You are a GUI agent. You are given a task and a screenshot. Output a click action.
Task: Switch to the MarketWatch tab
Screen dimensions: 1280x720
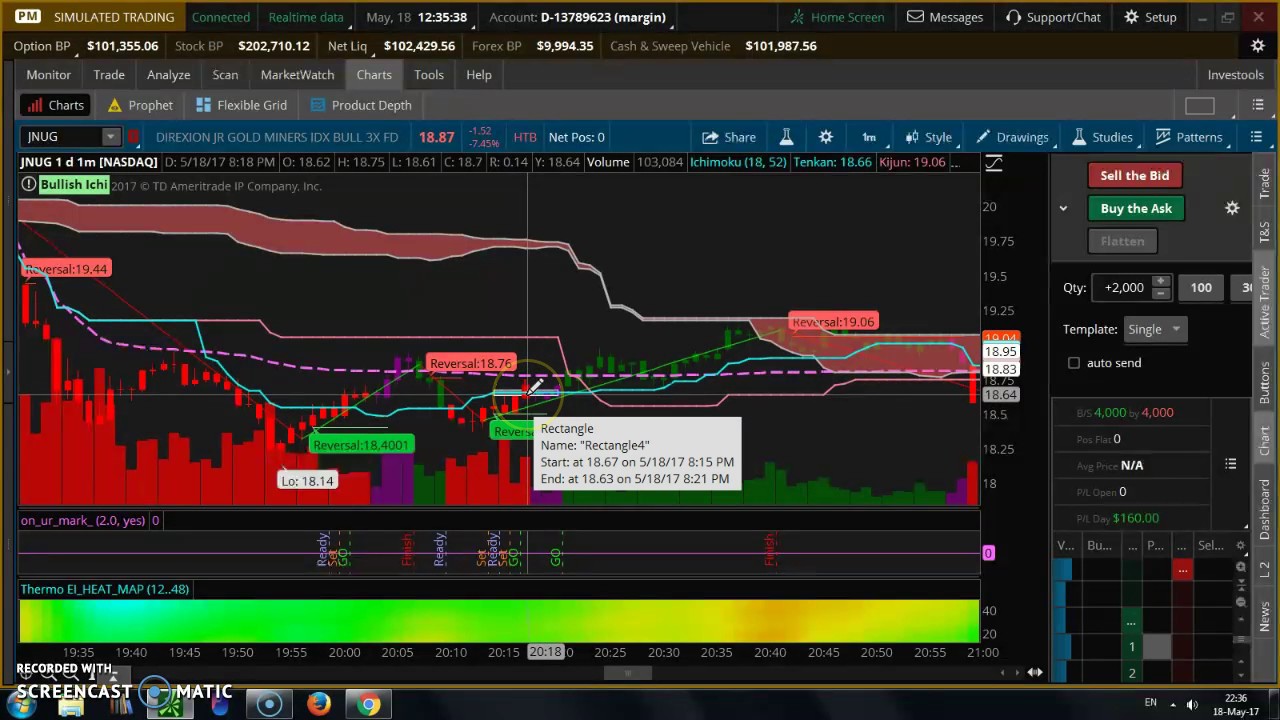[x=297, y=75]
